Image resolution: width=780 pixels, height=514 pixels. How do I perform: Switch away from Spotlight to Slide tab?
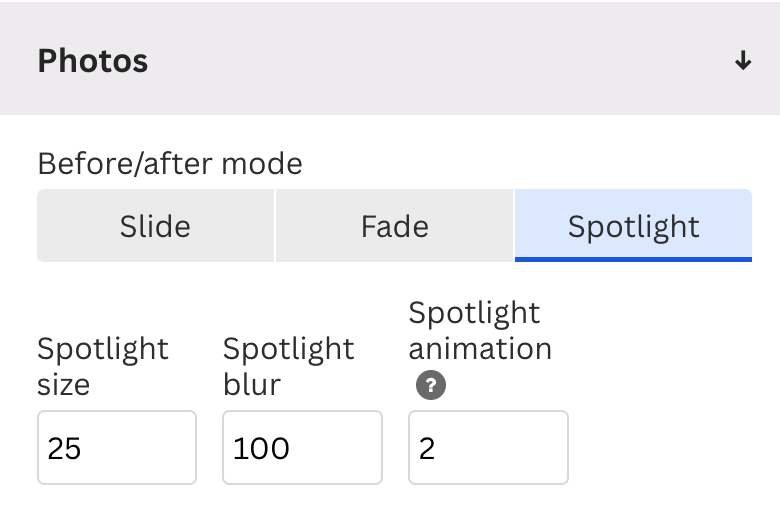(x=155, y=226)
